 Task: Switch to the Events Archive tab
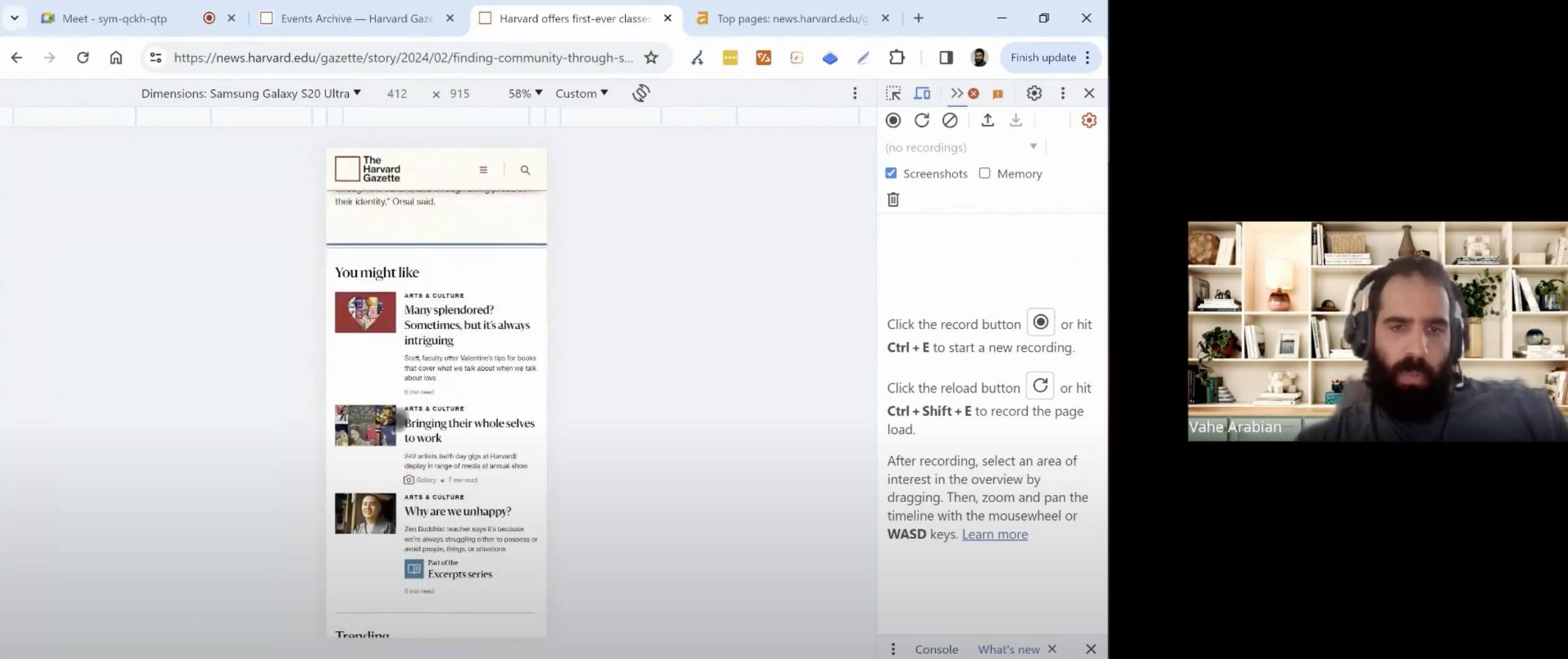(x=356, y=18)
